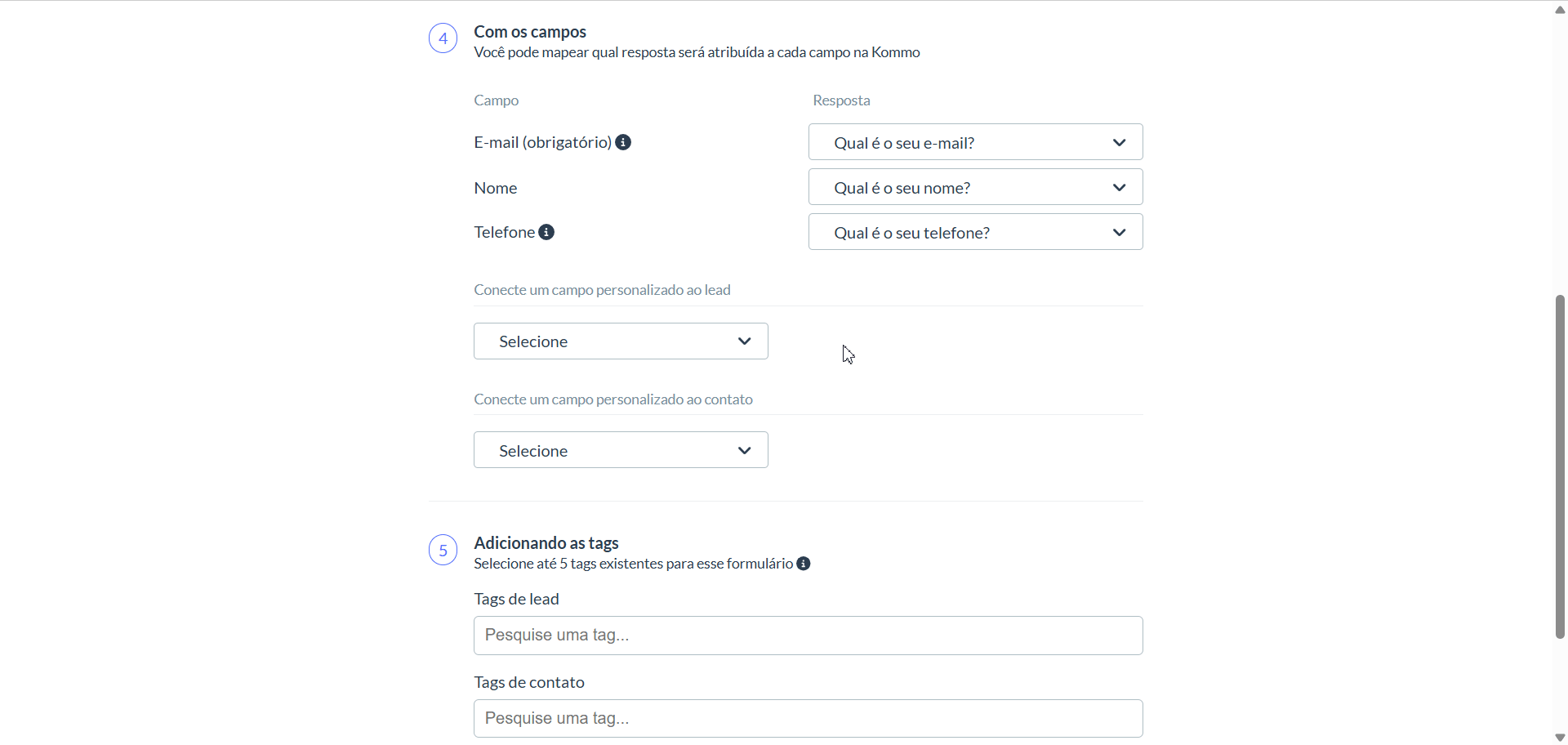
Task: Focus the Tags de contato search field
Action: point(808,719)
